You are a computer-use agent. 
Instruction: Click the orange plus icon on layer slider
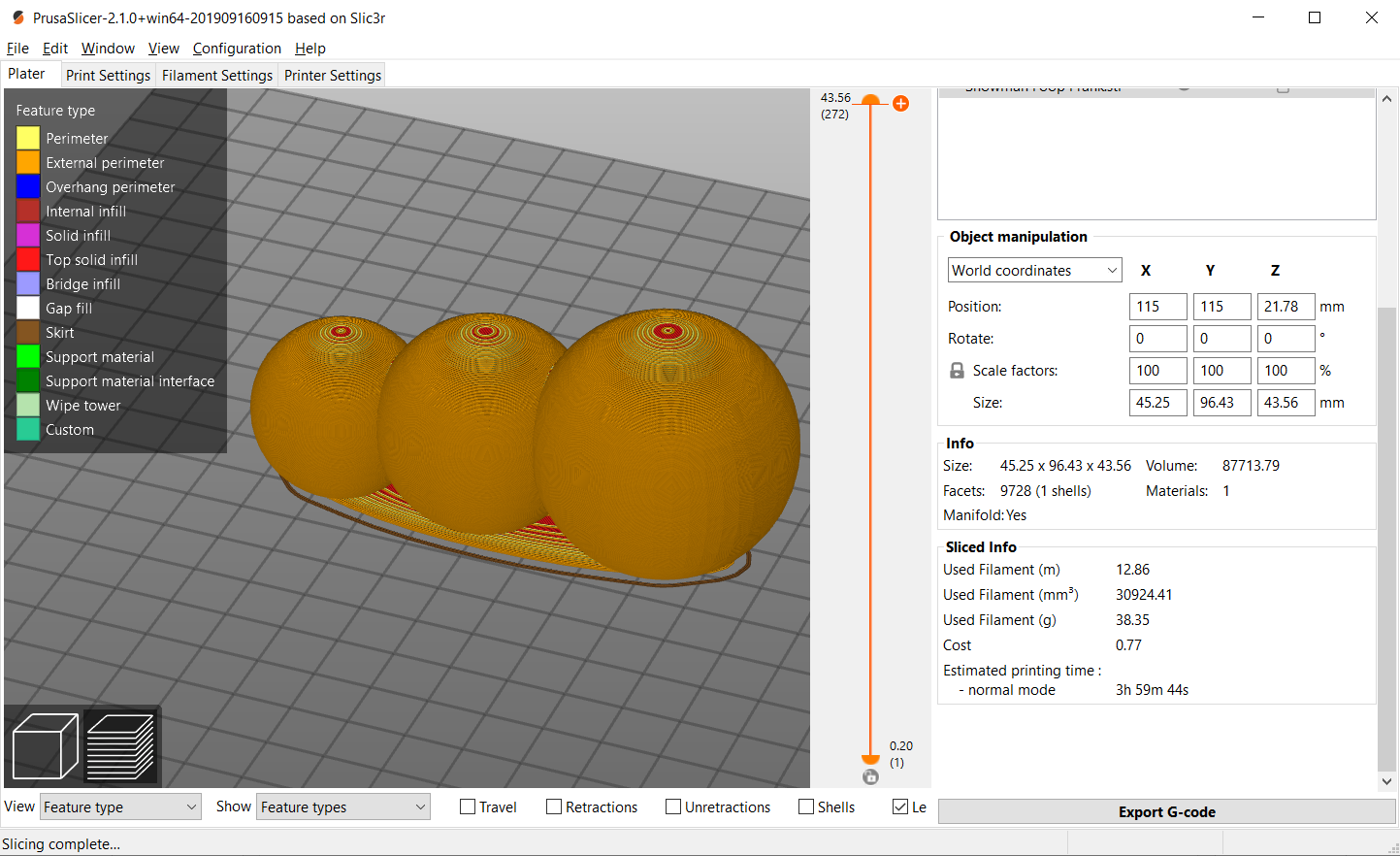(x=900, y=104)
